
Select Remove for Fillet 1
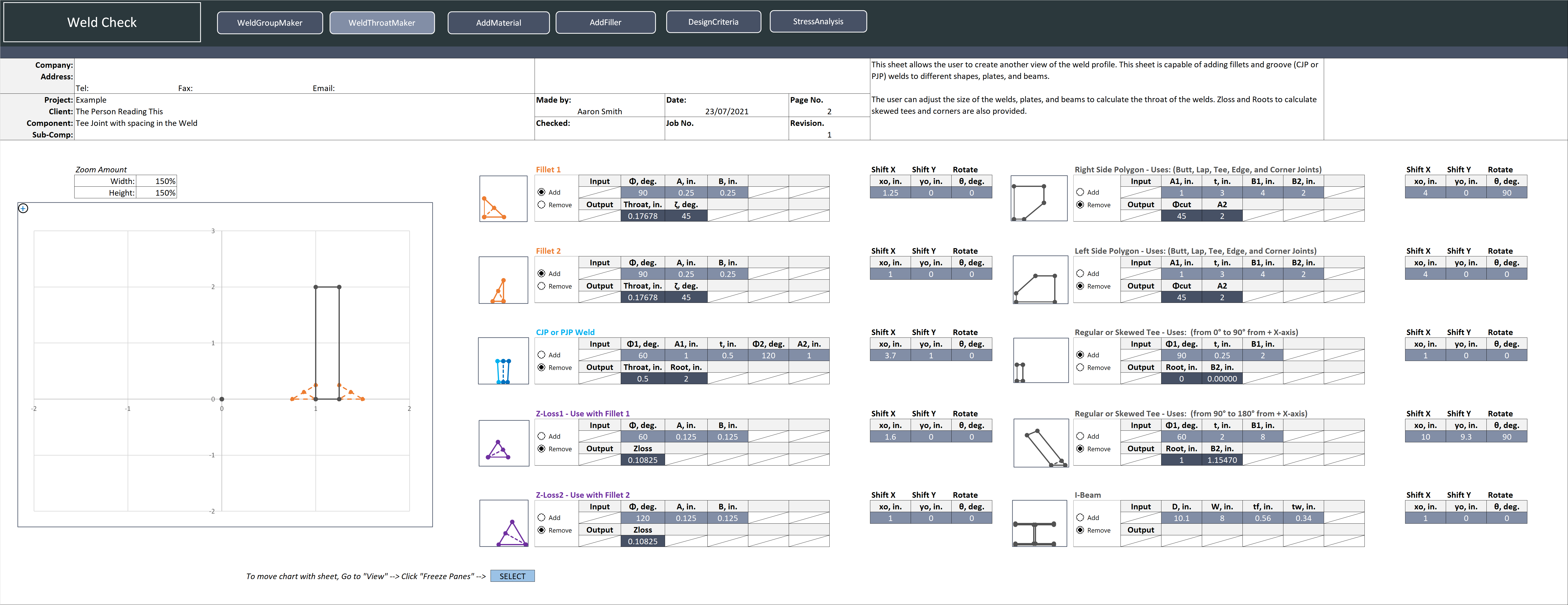coord(541,205)
